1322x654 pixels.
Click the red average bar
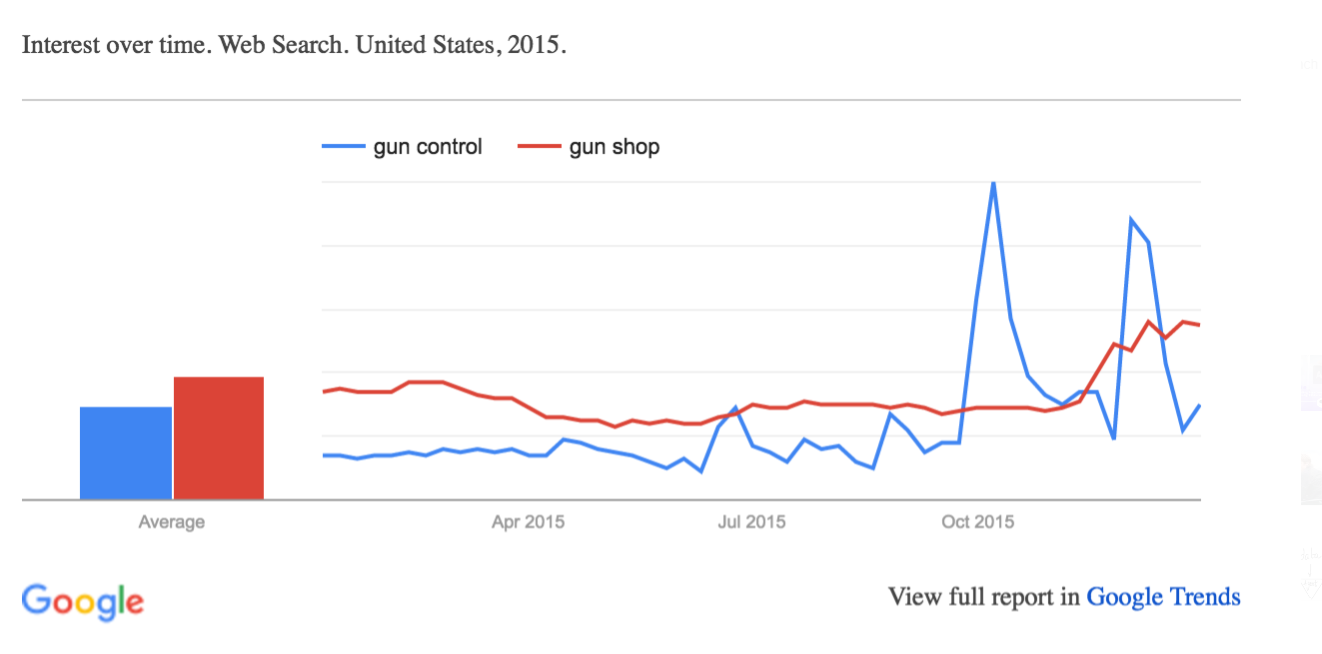[x=219, y=438]
